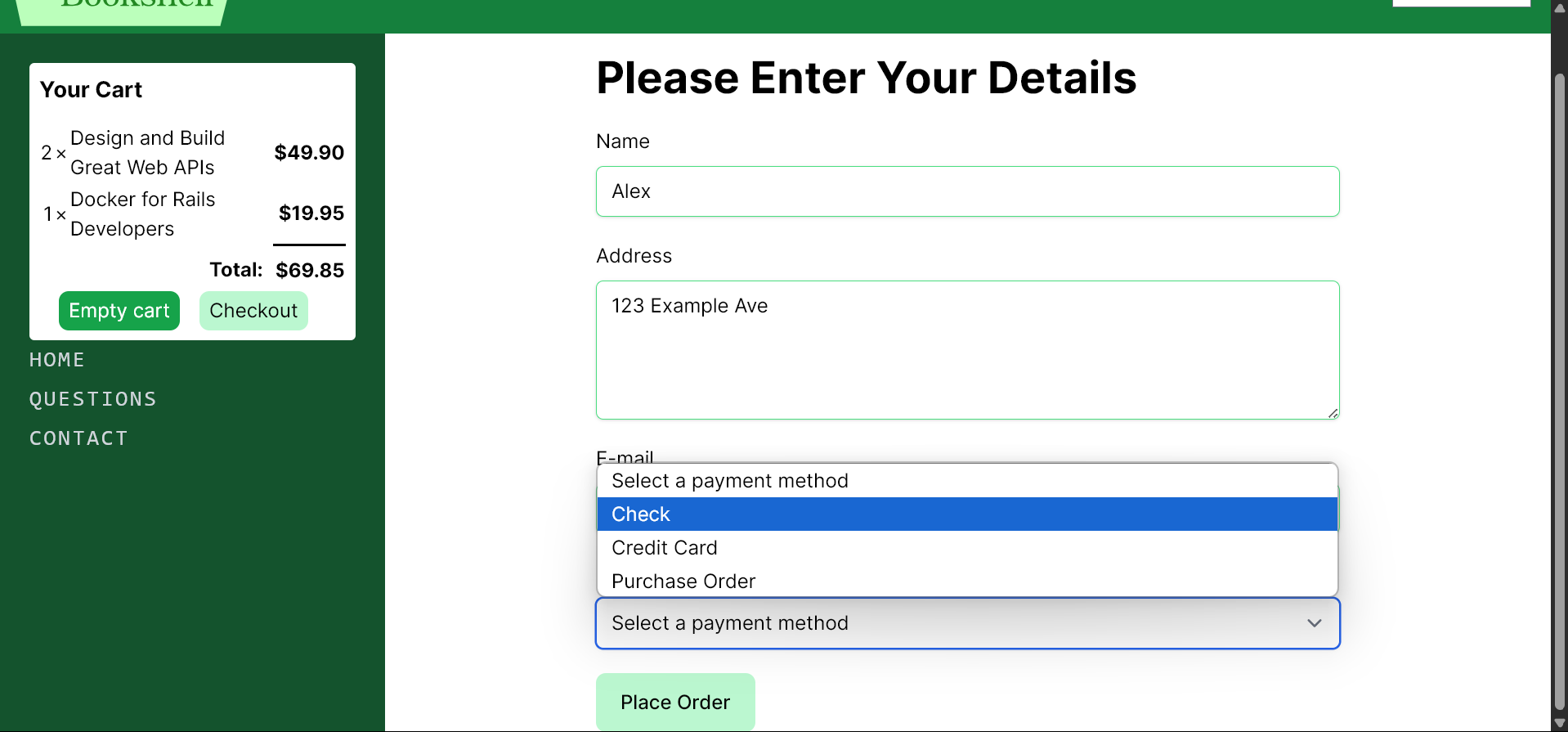The height and width of the screenshot is (732, 1568).
Task: Submit with the Place Order button
Action: [675, 702]
